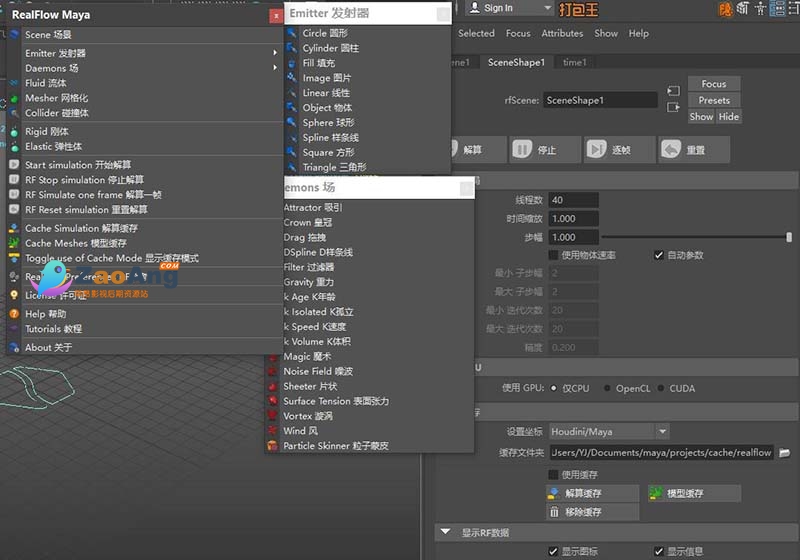Select Gravity 重力 daemon
This screenshot has width=800, height=560.
pos(309,282)
